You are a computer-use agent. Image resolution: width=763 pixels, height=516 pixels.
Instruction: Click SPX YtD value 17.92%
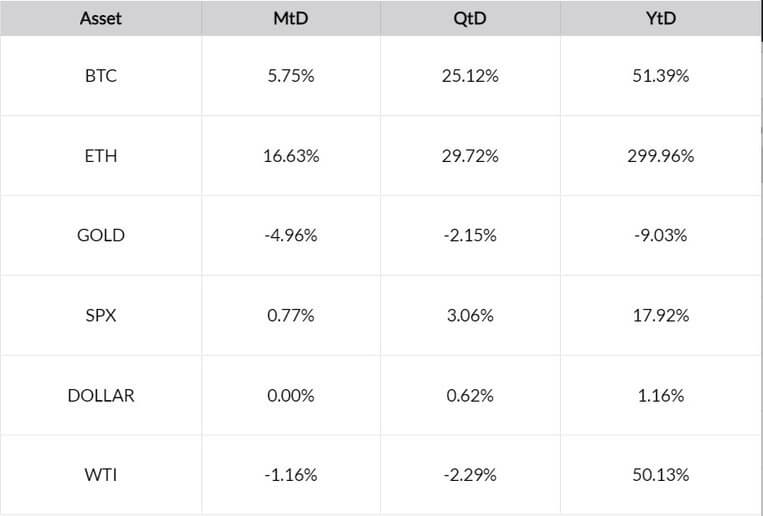[x=660, y=315]
